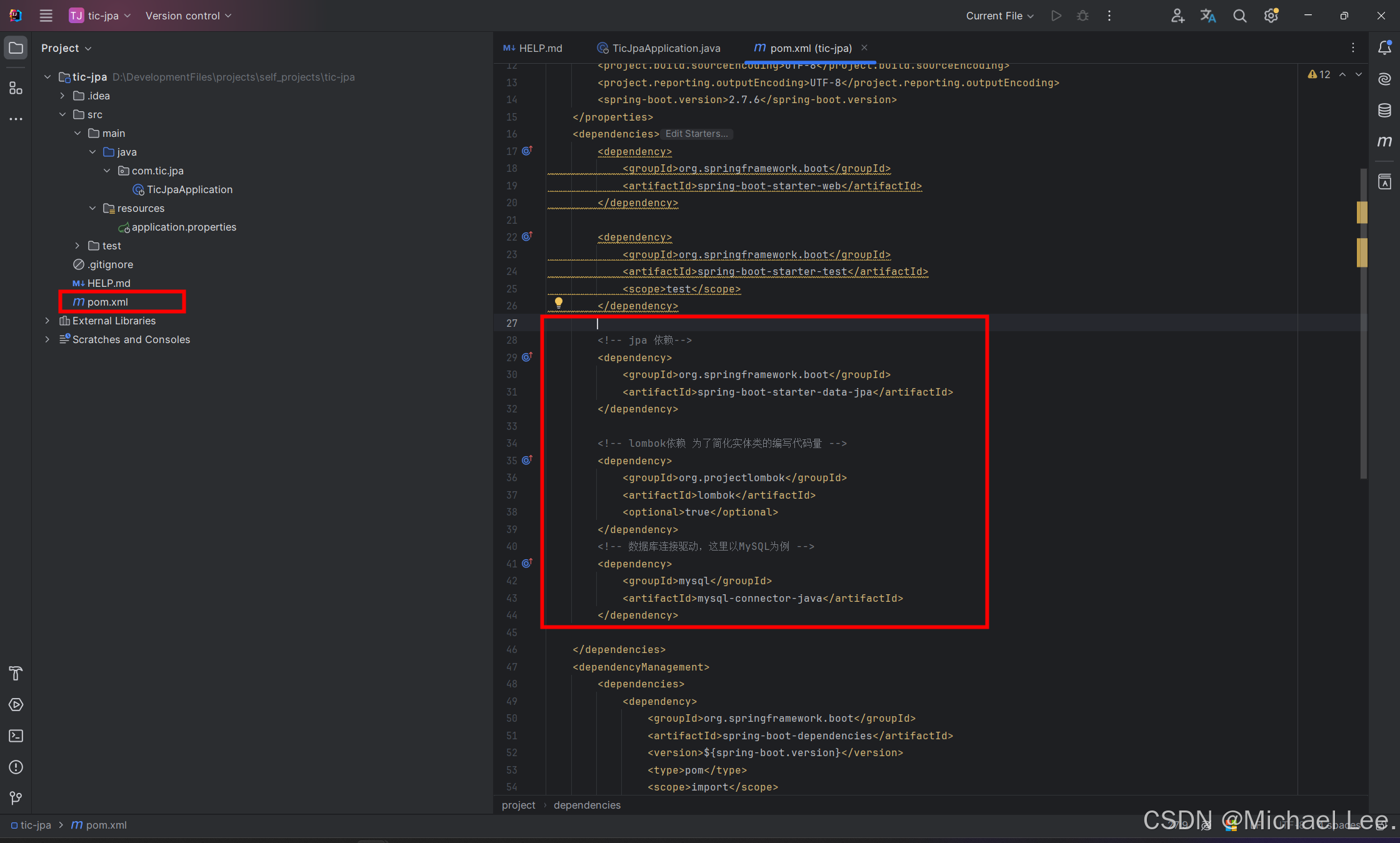Open the Git tool window icon
This screenshot has width=1400, height=843.
(x=16, y=798)
